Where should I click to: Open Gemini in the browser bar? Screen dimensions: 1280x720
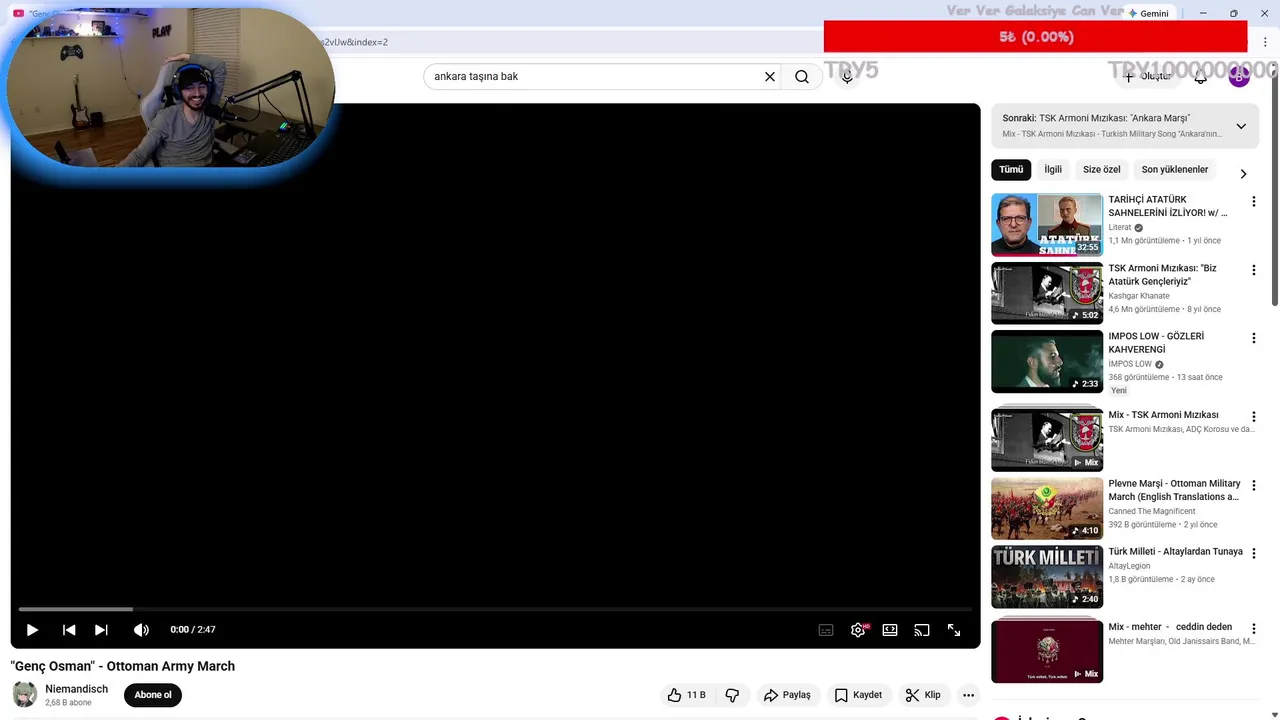[1148, 14]
